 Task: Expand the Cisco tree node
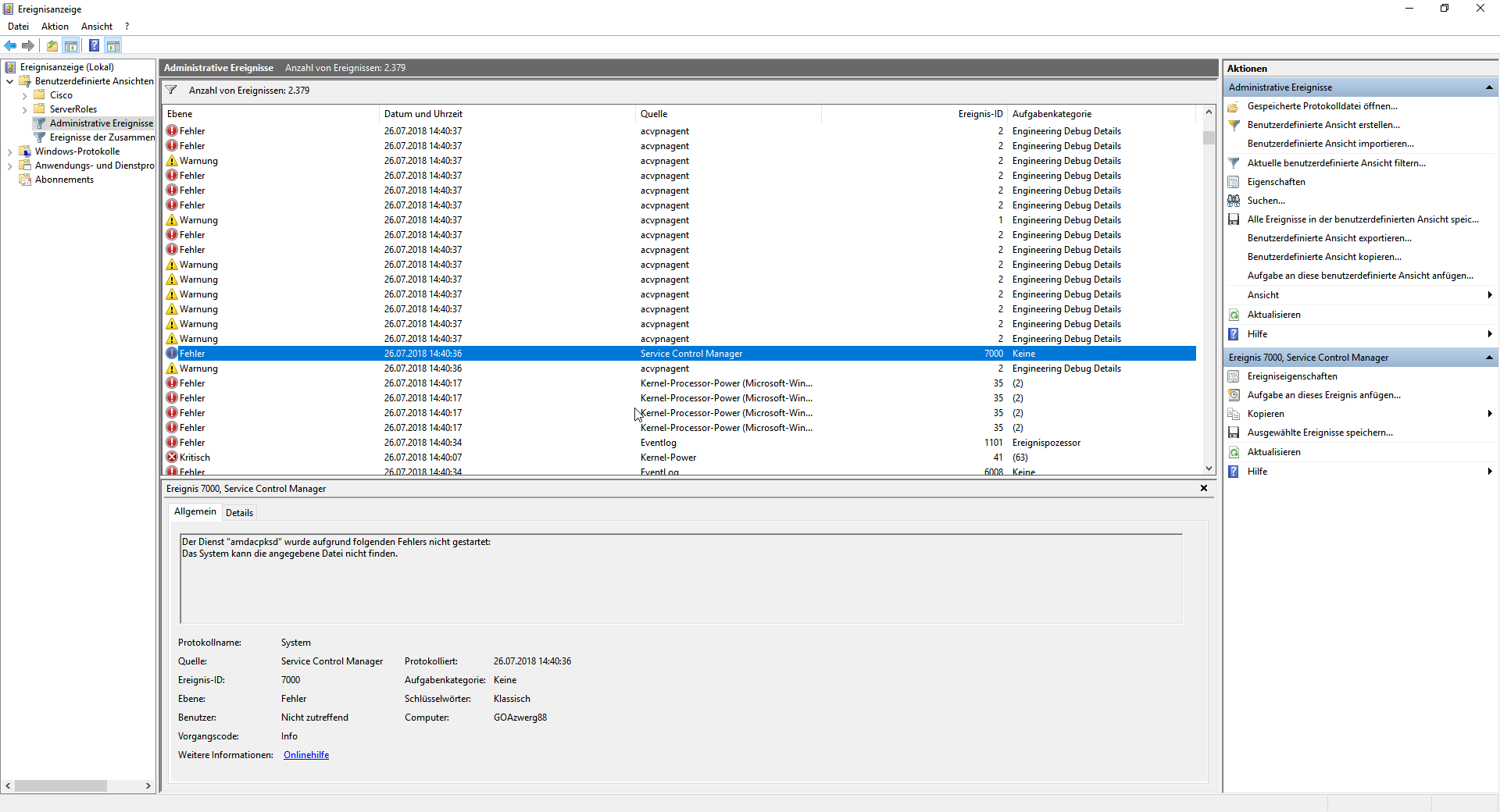pos(24,95)
